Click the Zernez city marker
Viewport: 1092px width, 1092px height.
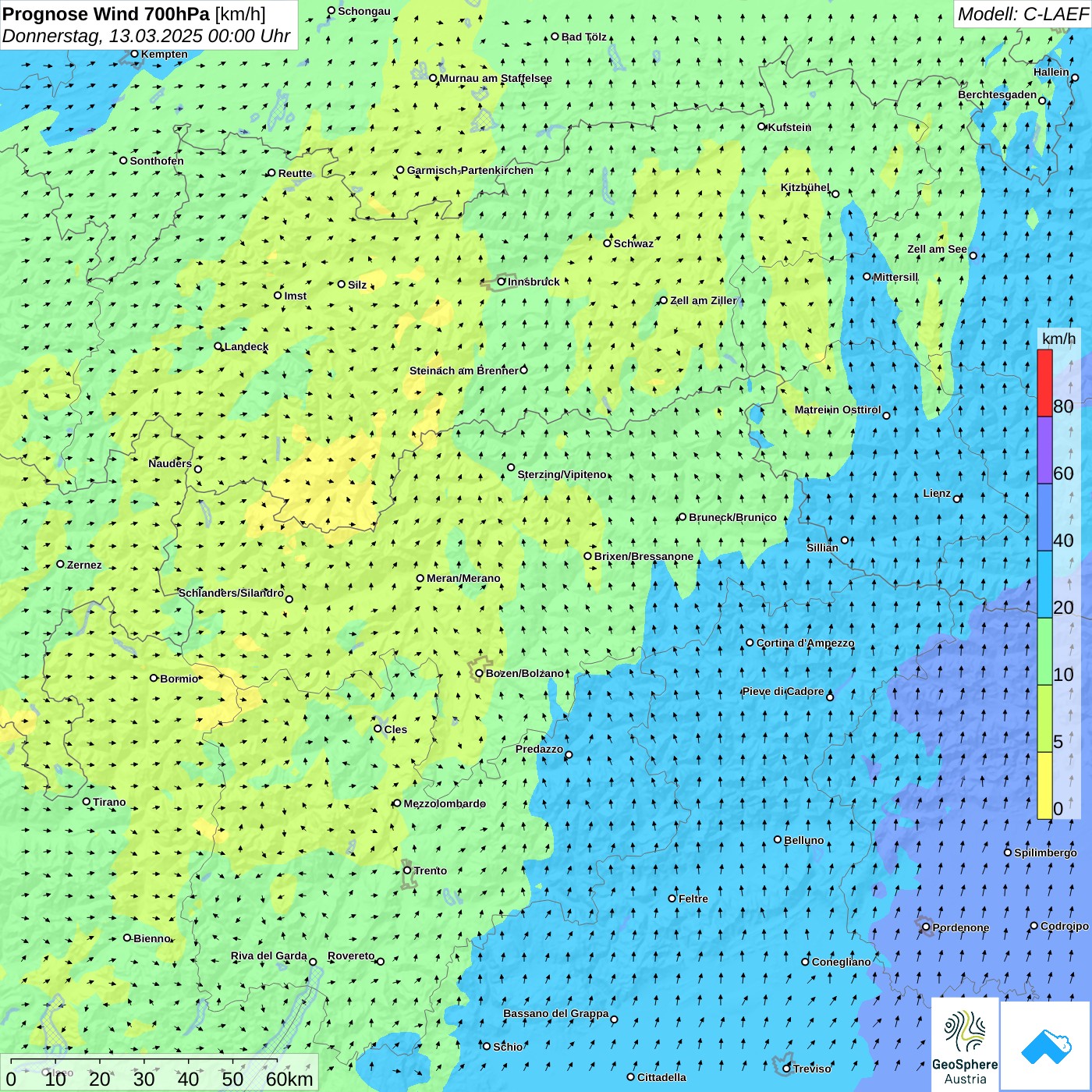coord(61,564)
